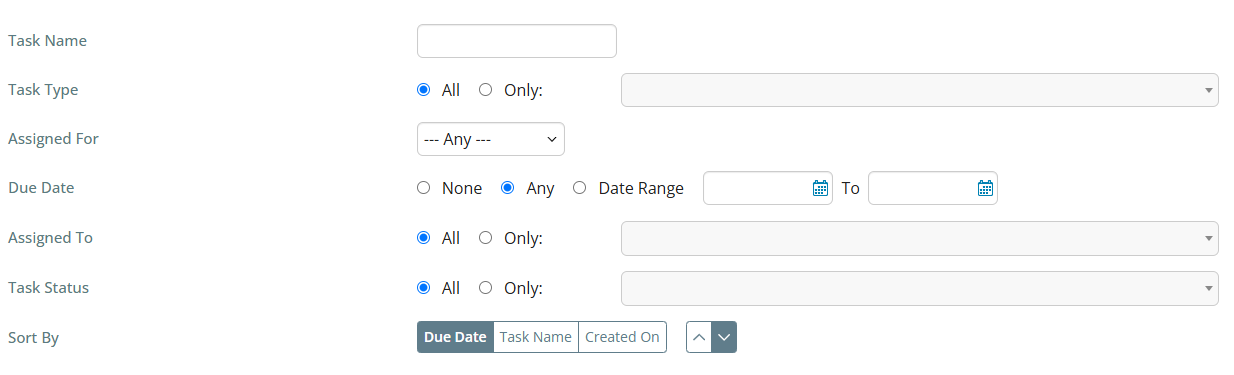Click the Task Name label
Screen dimensions: 1234x375
47,41
